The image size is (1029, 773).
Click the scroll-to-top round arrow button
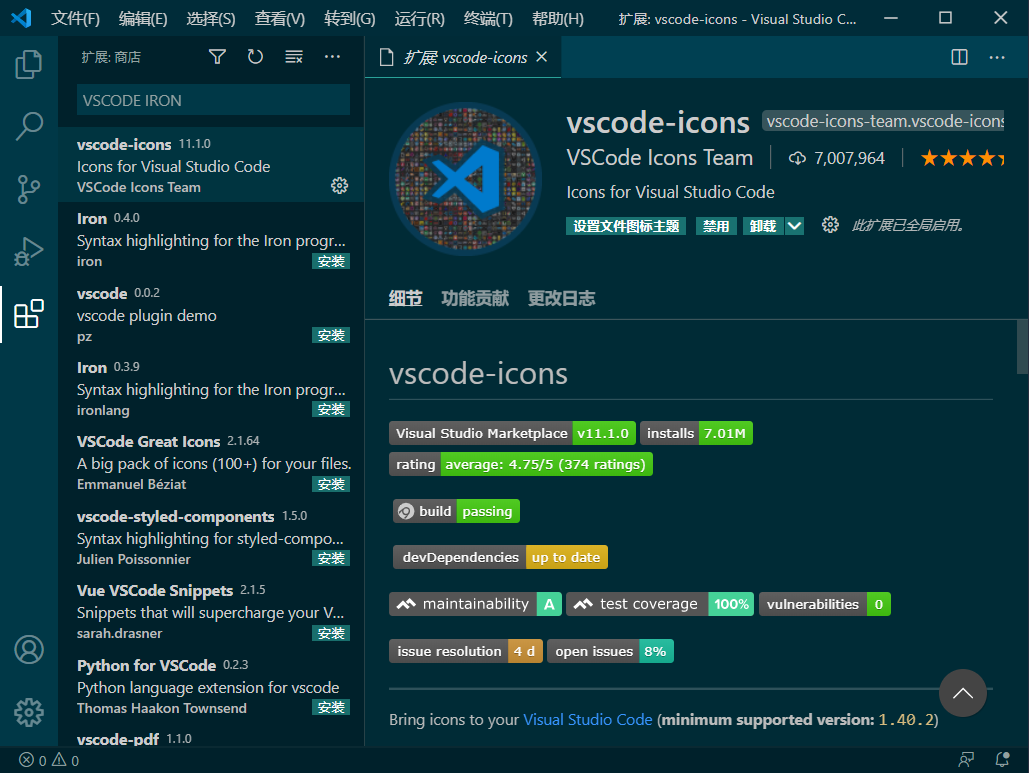963,693
